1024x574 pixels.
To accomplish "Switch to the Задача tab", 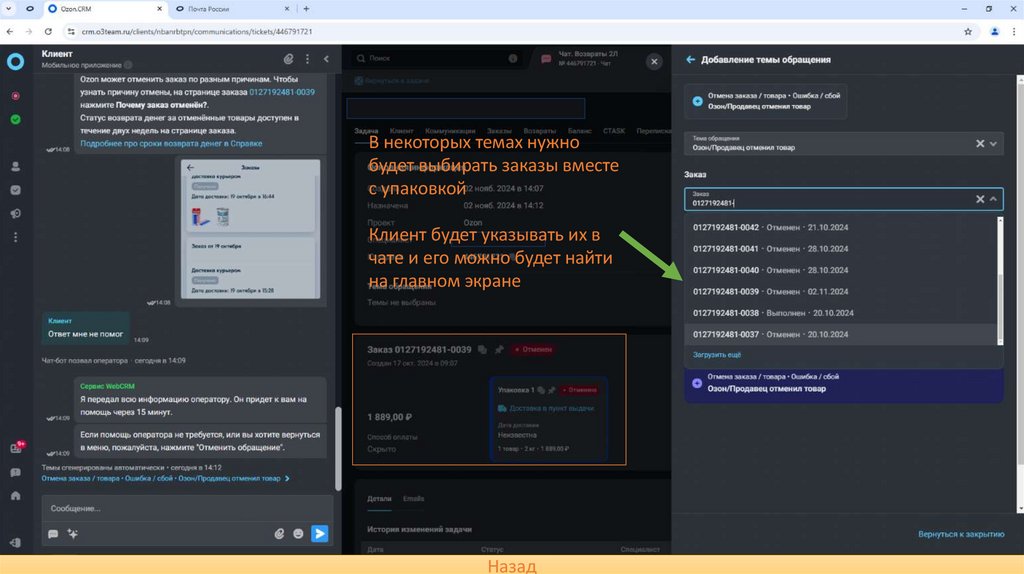I will pyautogui.click(x=366, y=131).
